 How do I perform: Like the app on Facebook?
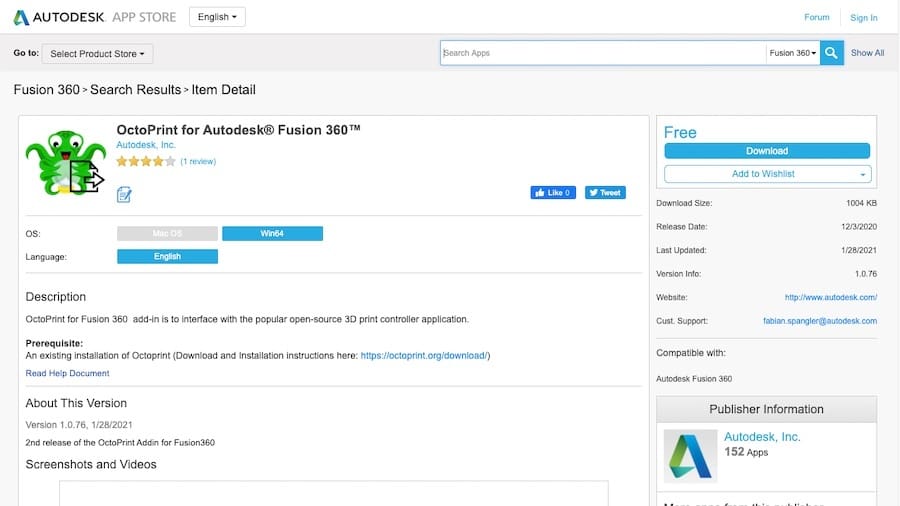click(x=553, y=193)
